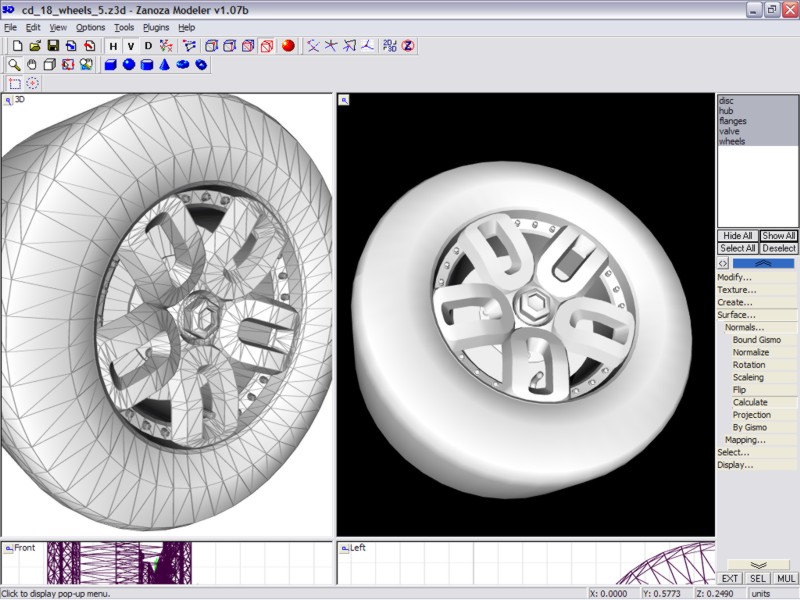Click the blue arrow import icon
The height and width of the screenshot is (600, 800).
pos(71,46)
